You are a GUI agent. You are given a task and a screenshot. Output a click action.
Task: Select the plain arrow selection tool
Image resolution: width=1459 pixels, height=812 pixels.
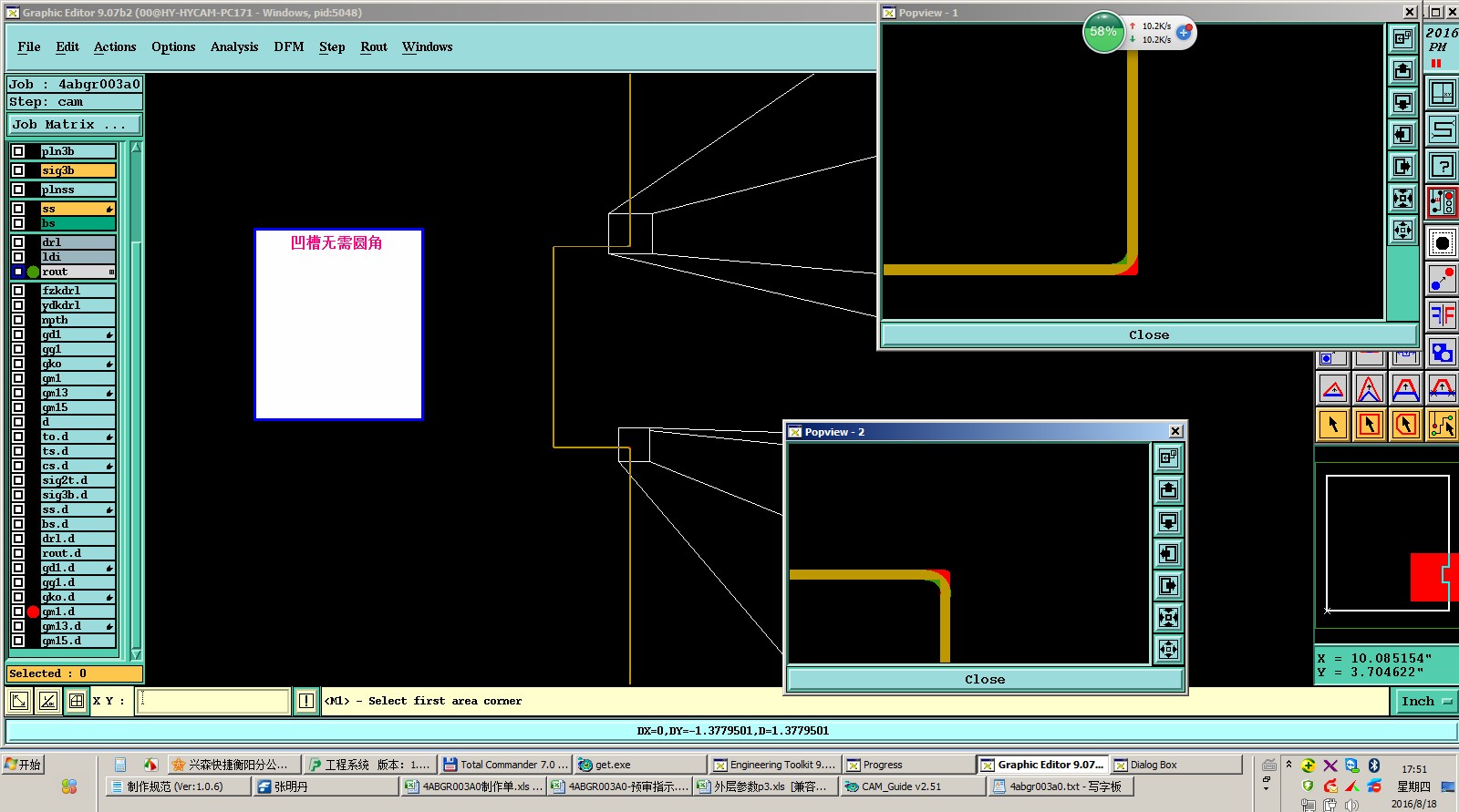(x=1333, y=425)
